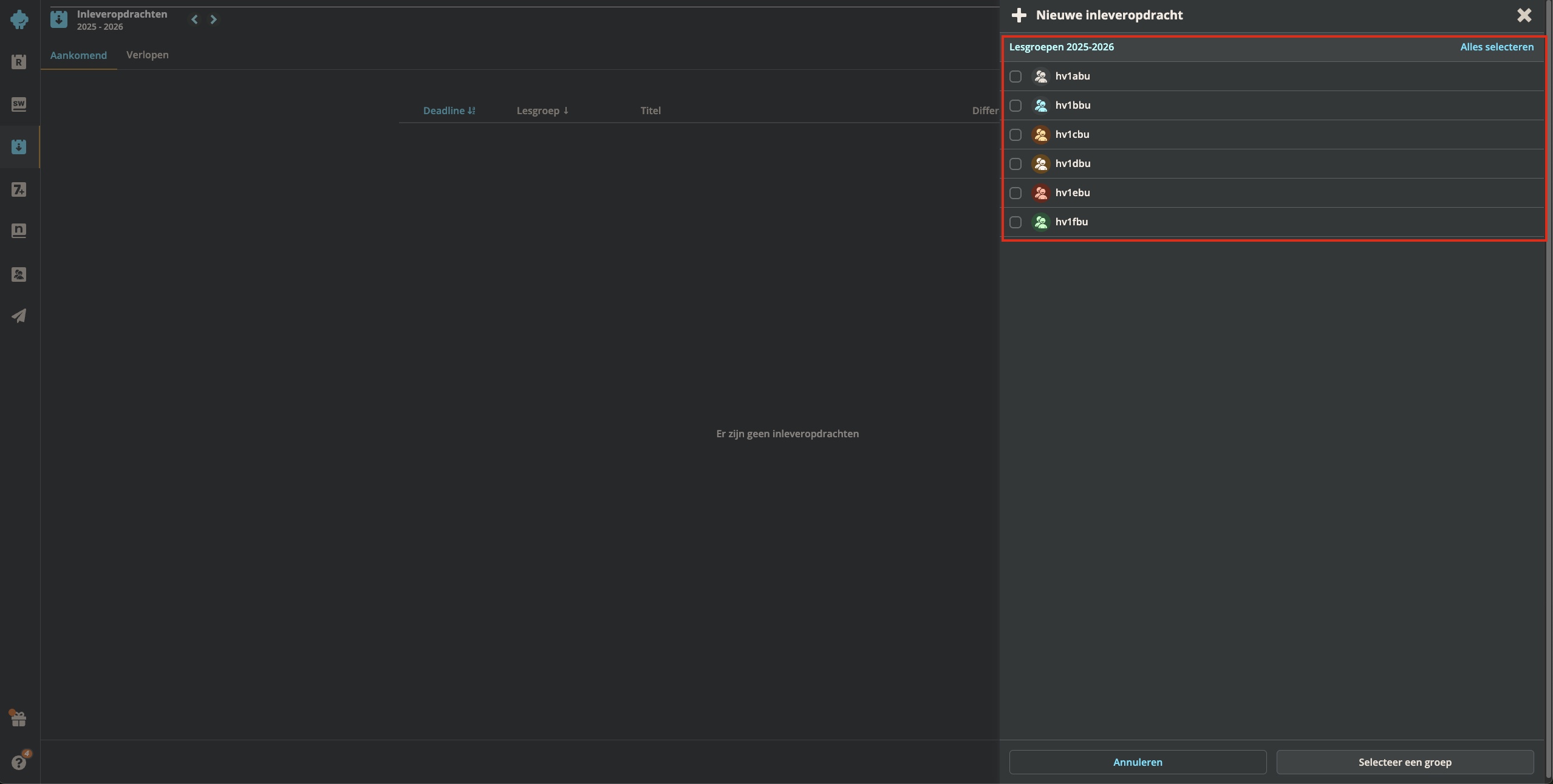This screenshot has height=784, width=1553.
Task: Open the 7+ grades sidebar icon
Action: [x=19, y=190]
